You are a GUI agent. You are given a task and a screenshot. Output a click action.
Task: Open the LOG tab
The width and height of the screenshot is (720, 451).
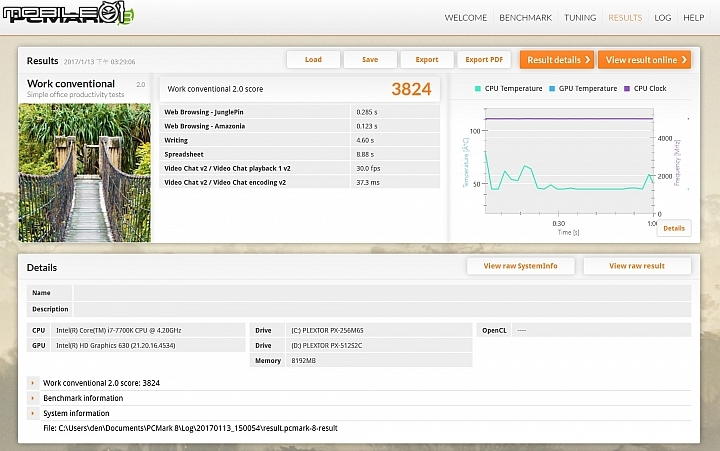pyautogui.click(x=663, y=18)
